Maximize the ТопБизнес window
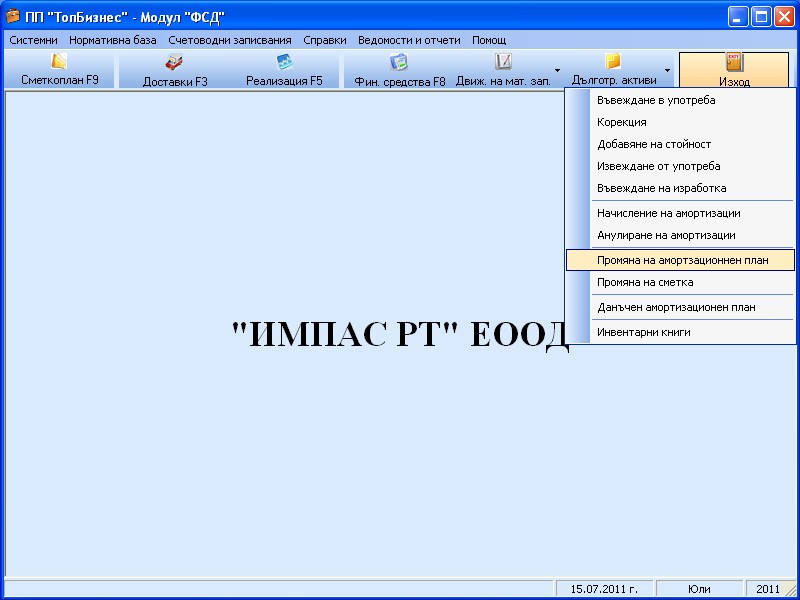Screen dimensions: 800x600 coord(761,17)
